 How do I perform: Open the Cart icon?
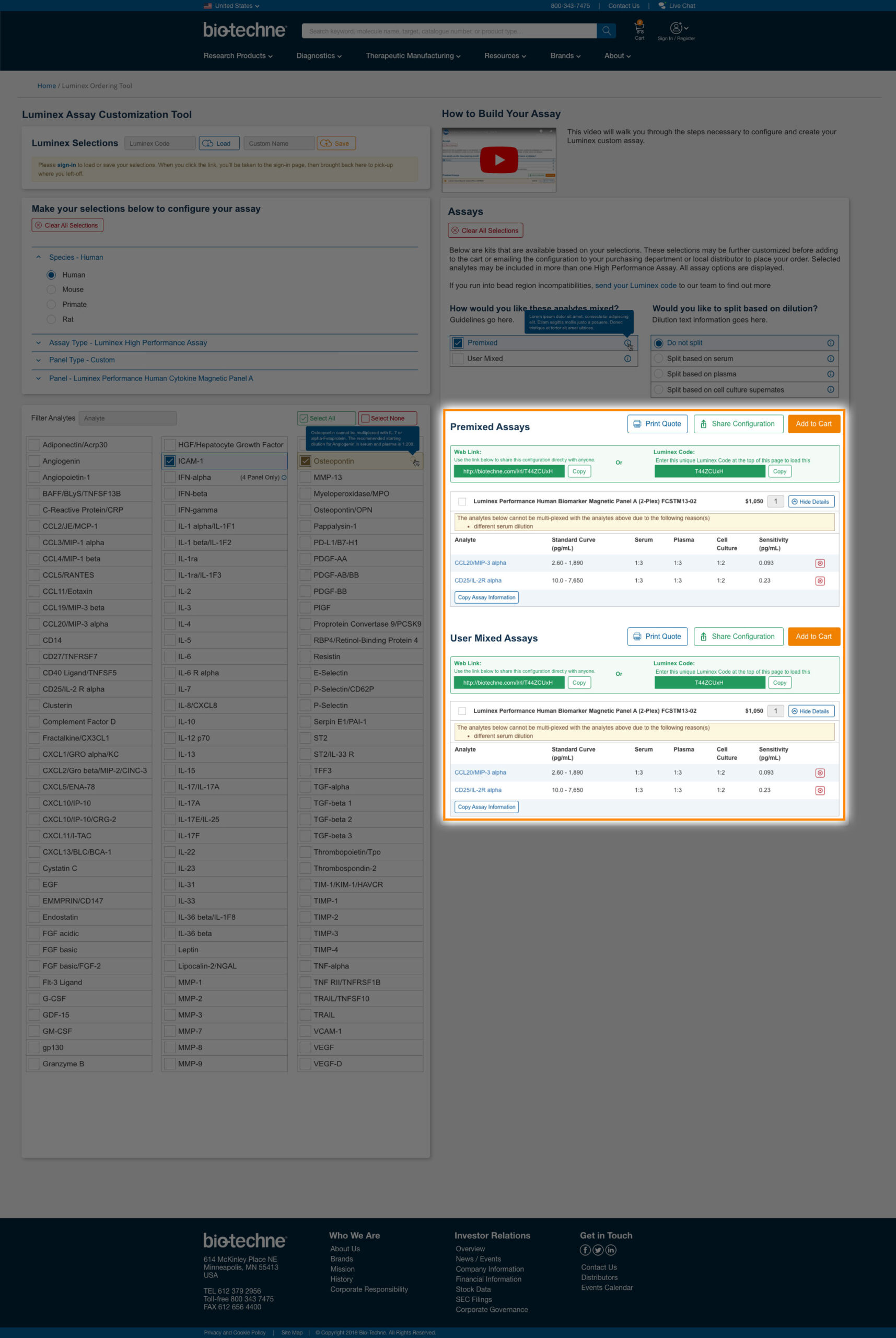(639, 27)
